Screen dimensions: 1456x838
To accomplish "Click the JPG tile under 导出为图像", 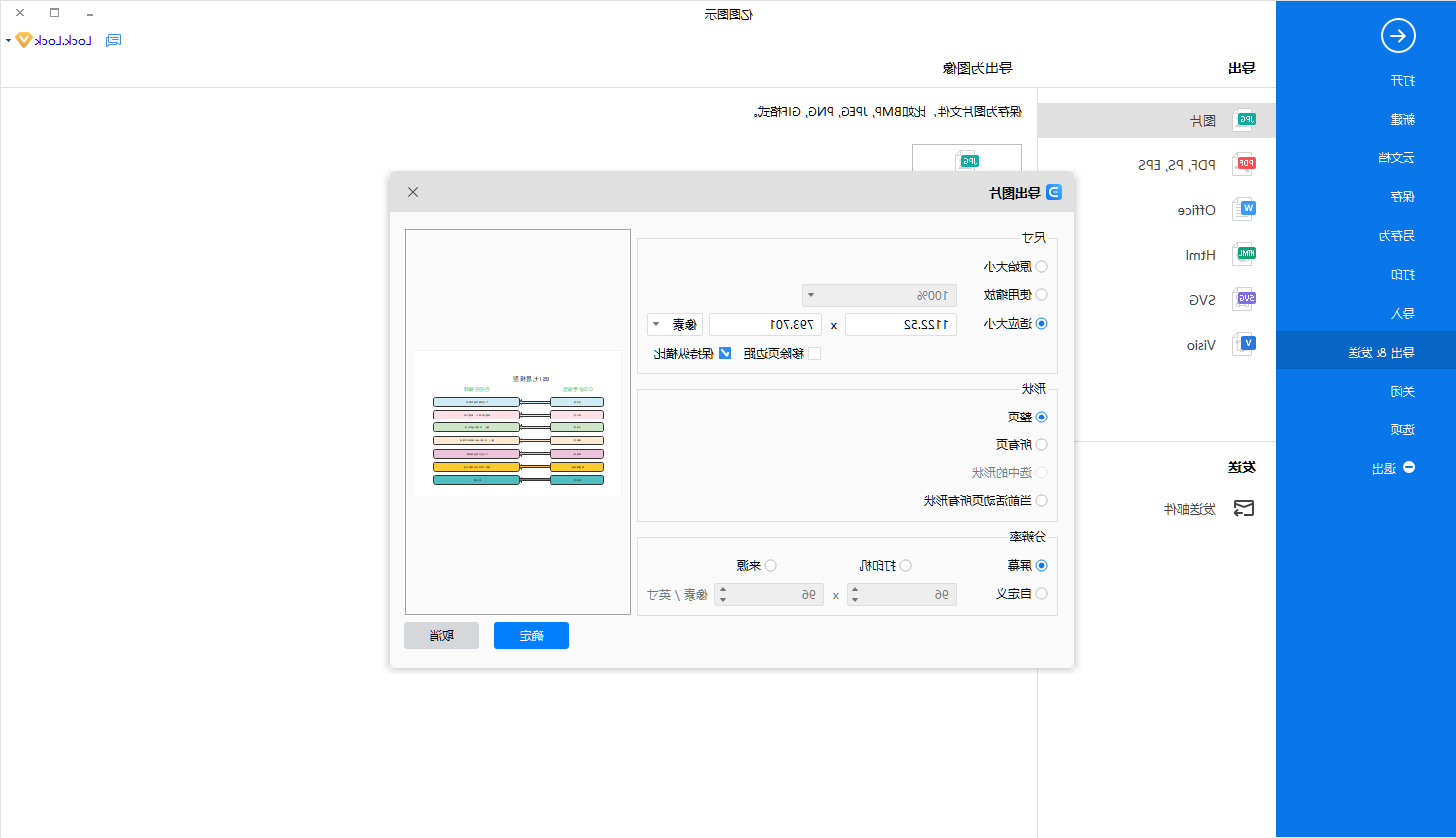I will click(x=967, y=158).
